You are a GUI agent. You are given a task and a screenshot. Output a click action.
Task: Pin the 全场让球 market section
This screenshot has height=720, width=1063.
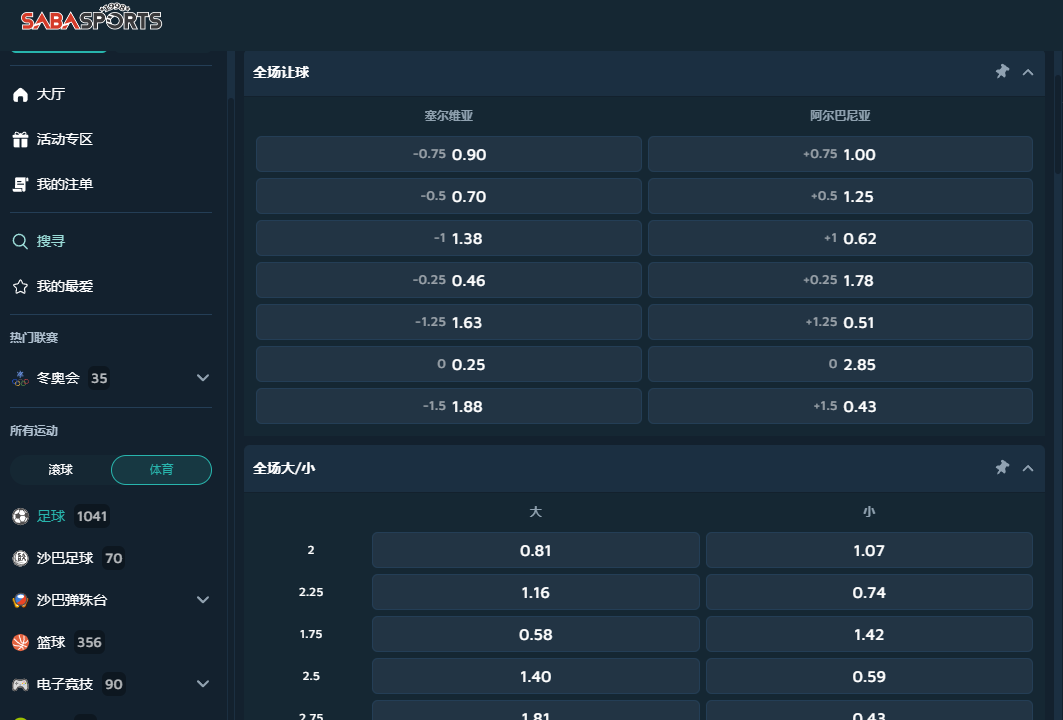coord(1002,72)
